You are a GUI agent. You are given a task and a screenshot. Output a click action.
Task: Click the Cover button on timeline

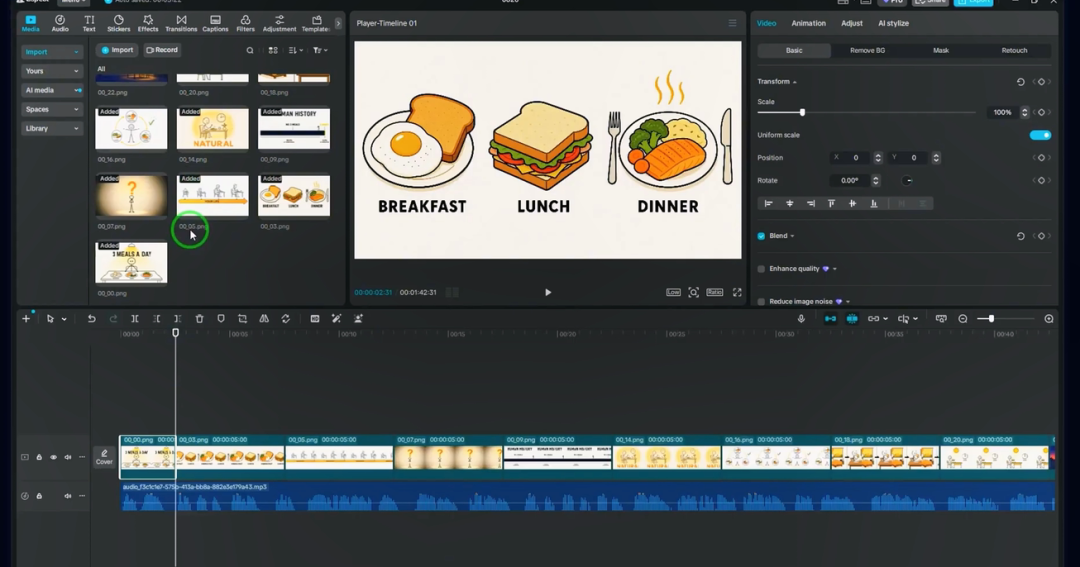[104, 457]
